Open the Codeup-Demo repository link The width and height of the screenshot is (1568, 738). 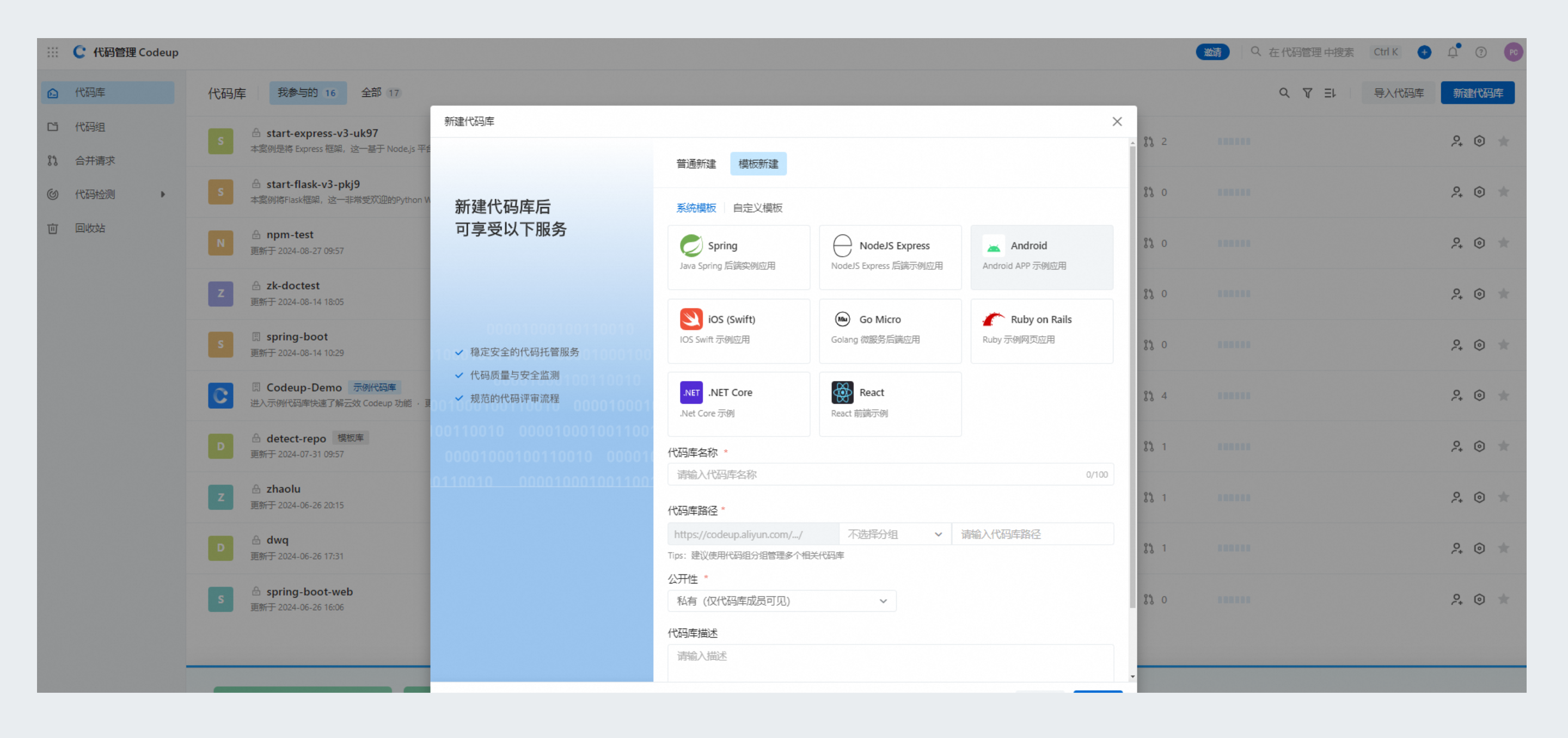click(x=304, y=388)
